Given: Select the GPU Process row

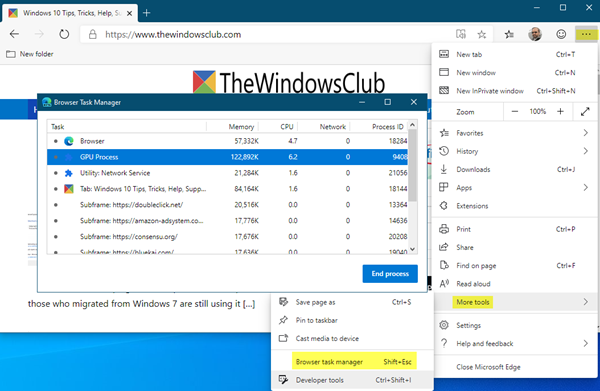Looking at the screenshot, I should 227,157.
